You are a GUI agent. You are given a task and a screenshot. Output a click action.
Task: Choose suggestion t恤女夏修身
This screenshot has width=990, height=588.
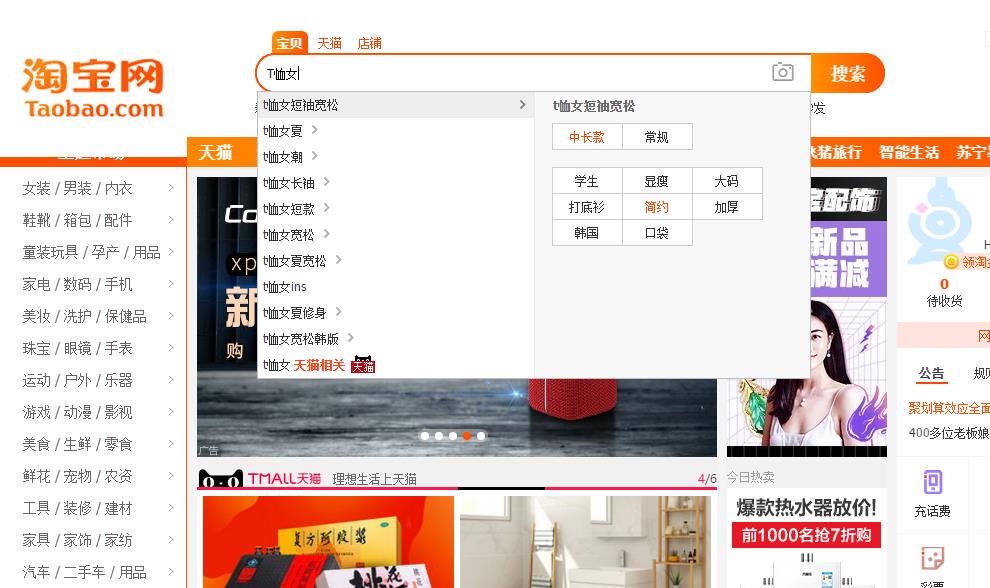tap(294, 313)
